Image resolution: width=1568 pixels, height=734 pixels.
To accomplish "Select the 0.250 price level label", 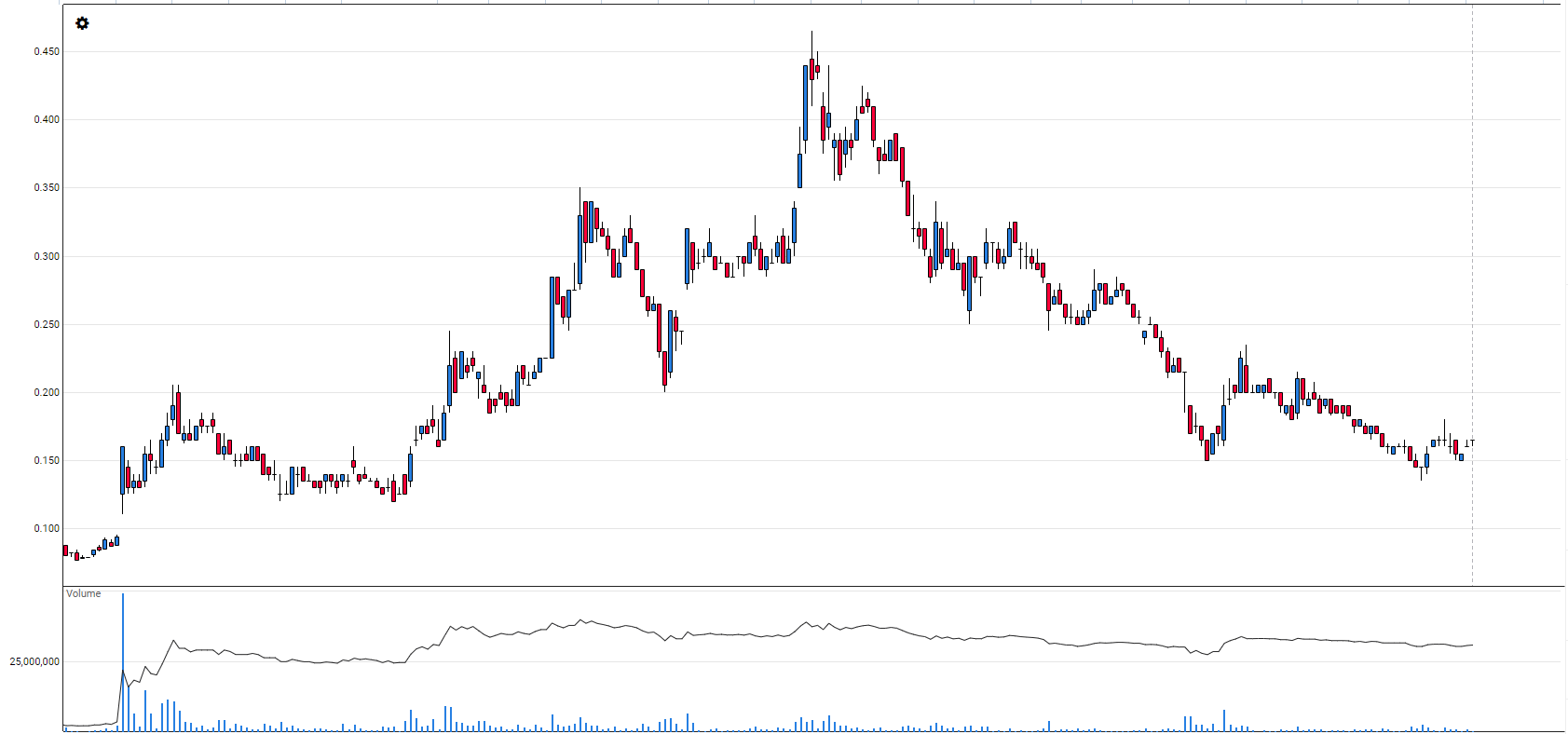I will tap(47, 325).
